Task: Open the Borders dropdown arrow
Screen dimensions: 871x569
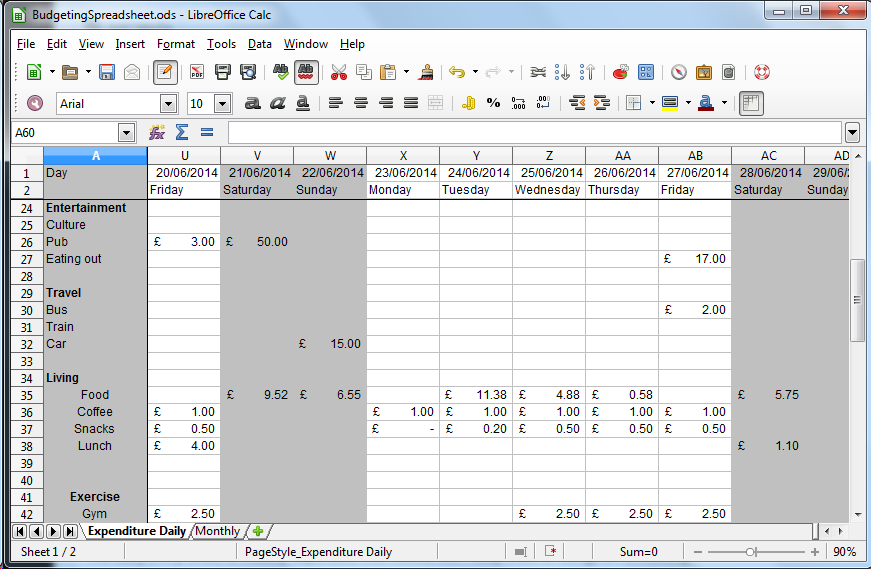Action: pyautogui.click(x=652, y=103)
